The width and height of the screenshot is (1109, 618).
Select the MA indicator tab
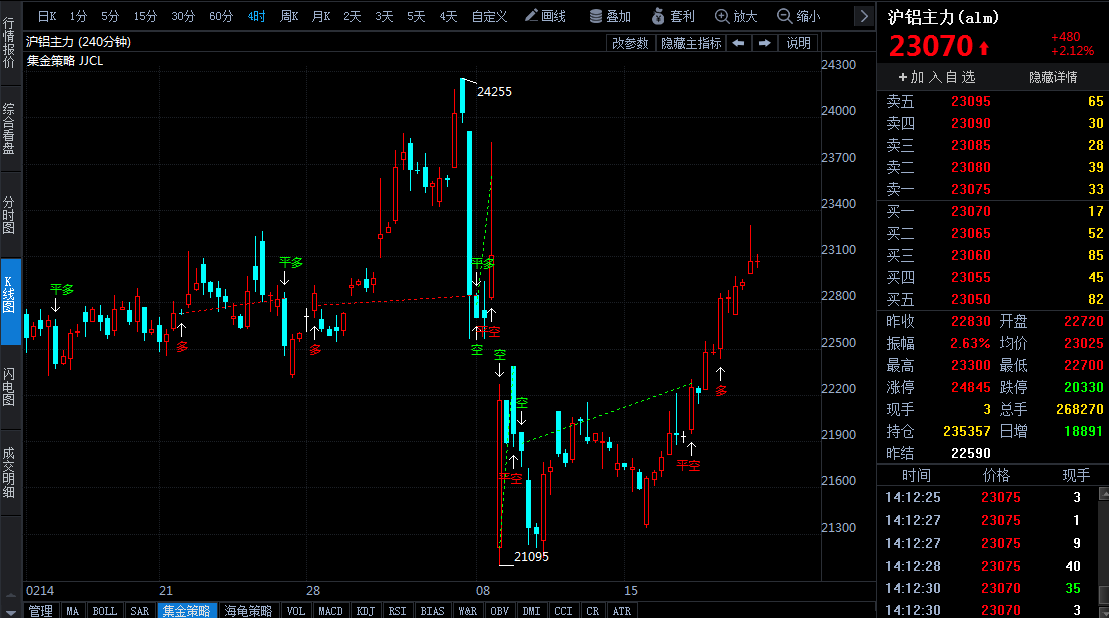(x=73, y=610)
